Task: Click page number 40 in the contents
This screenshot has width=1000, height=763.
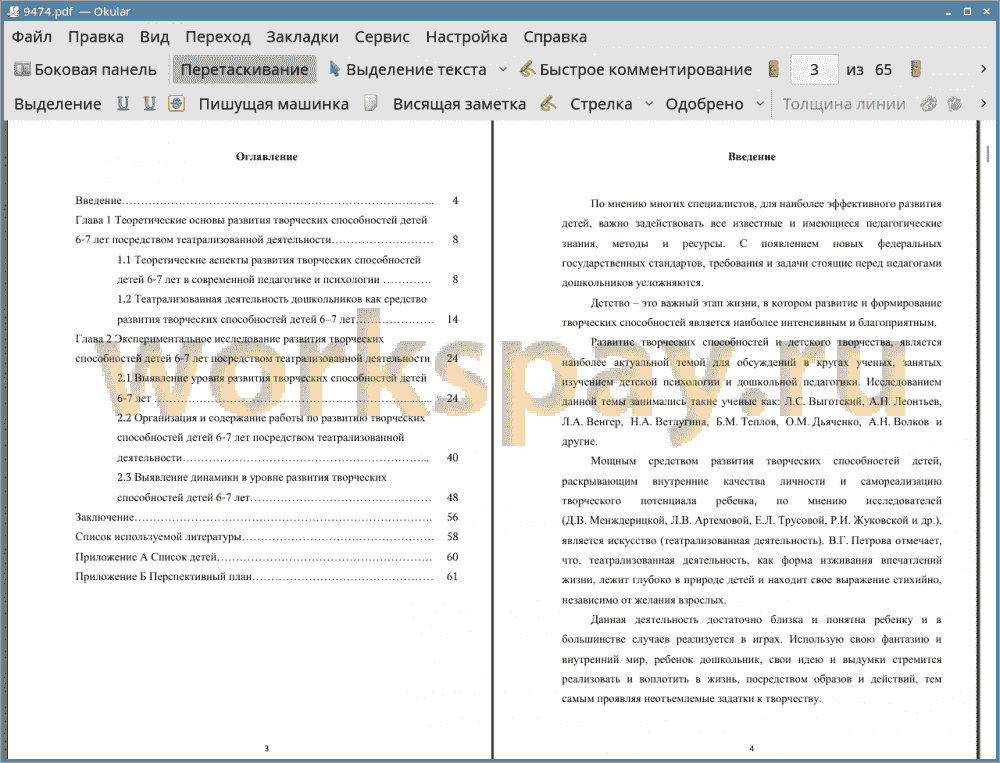Action: pos(452,457)
